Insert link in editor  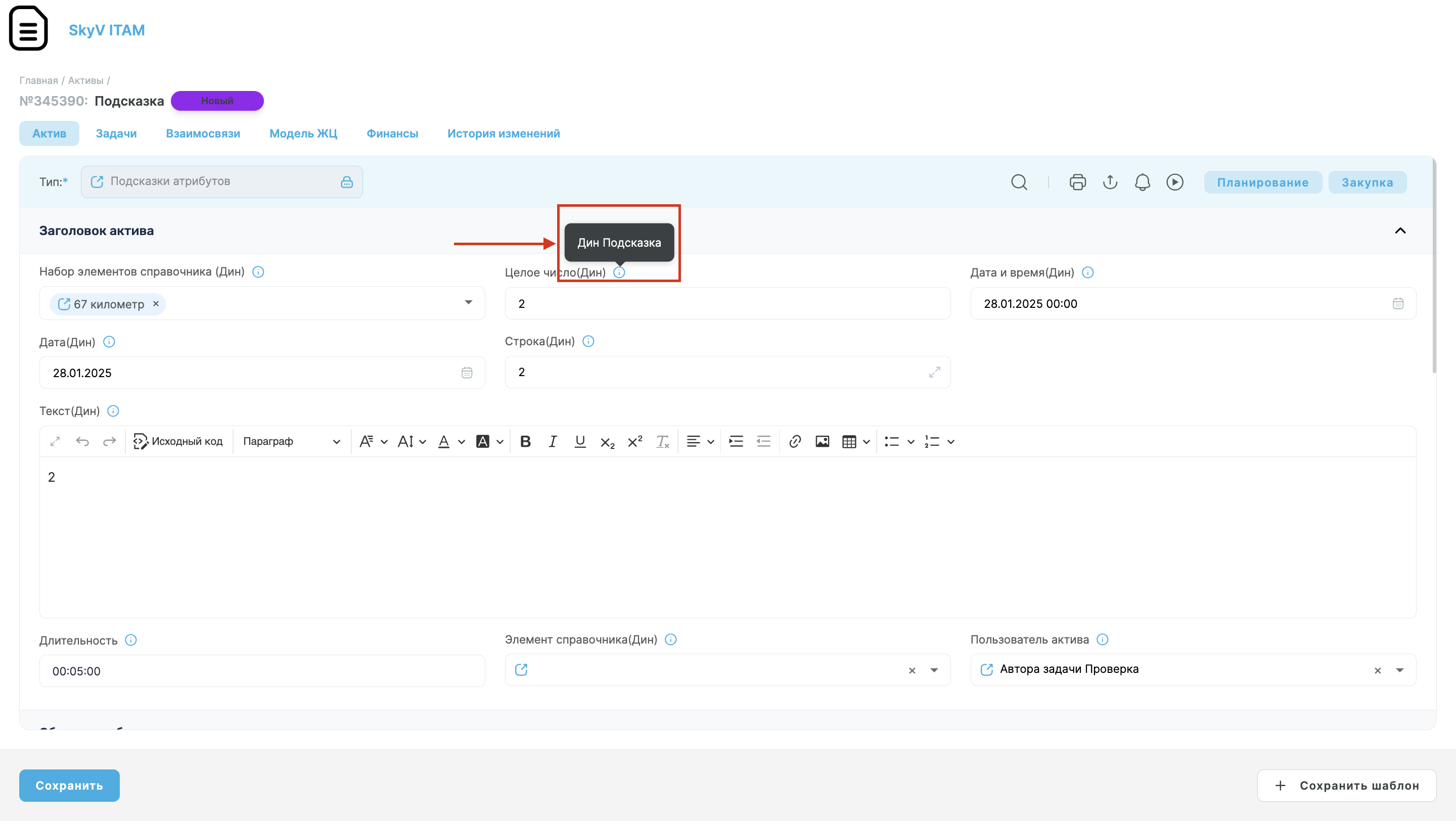pyautogui.click(x=795, y=441)
